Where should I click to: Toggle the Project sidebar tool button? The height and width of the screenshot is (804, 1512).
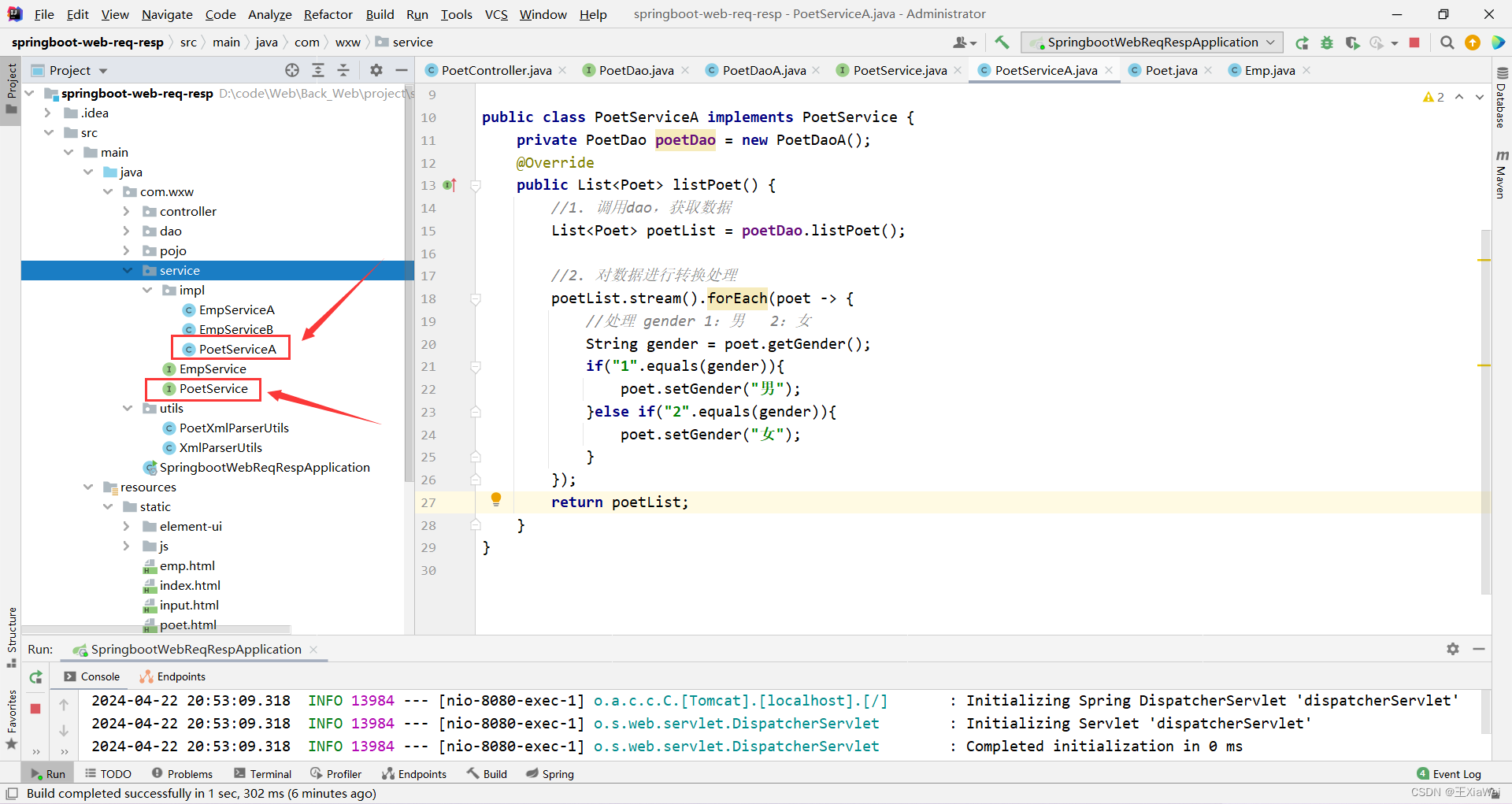[x=11, y=89]
